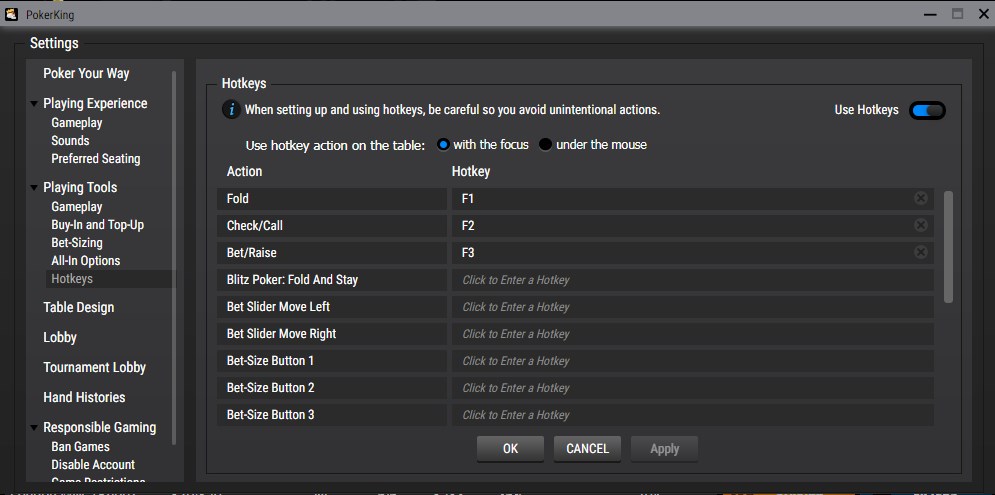
Task: Open the Disable Account page
Action: (x=93, y=465)
